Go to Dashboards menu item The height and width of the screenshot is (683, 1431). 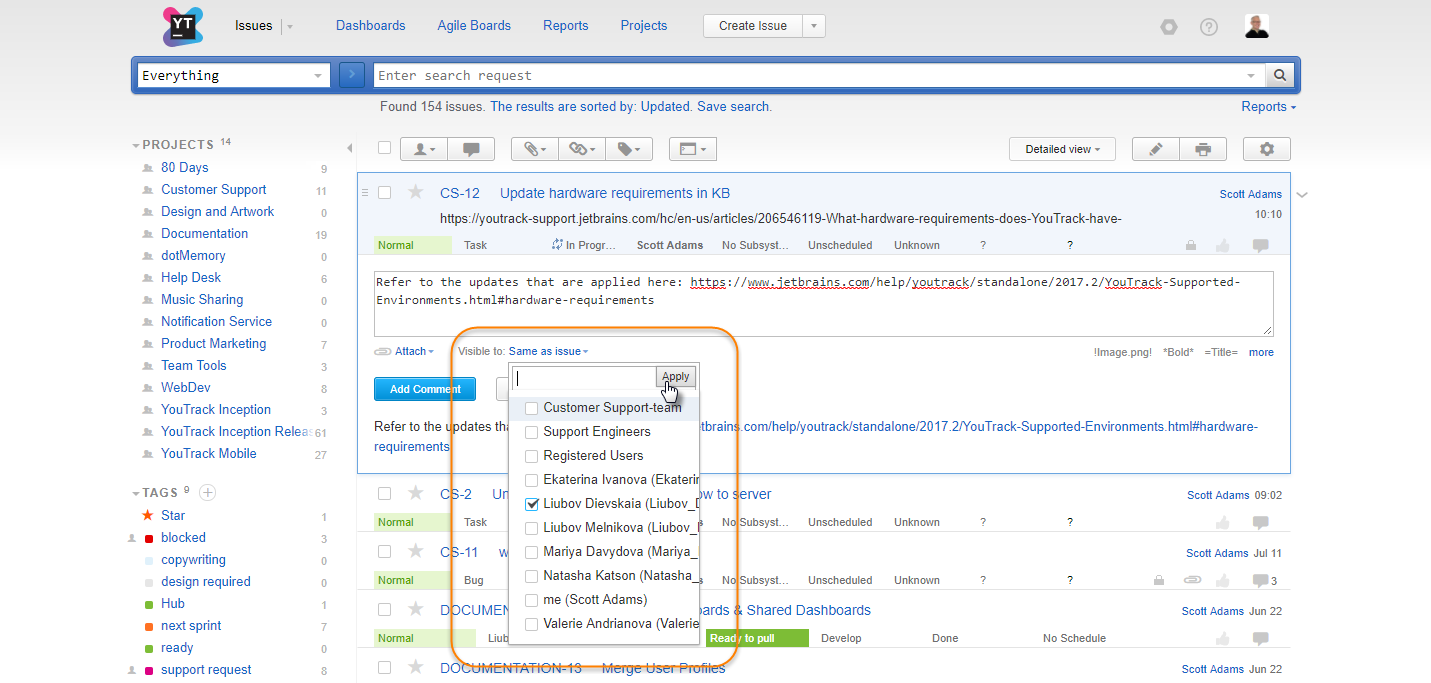(x=370, y=26)
